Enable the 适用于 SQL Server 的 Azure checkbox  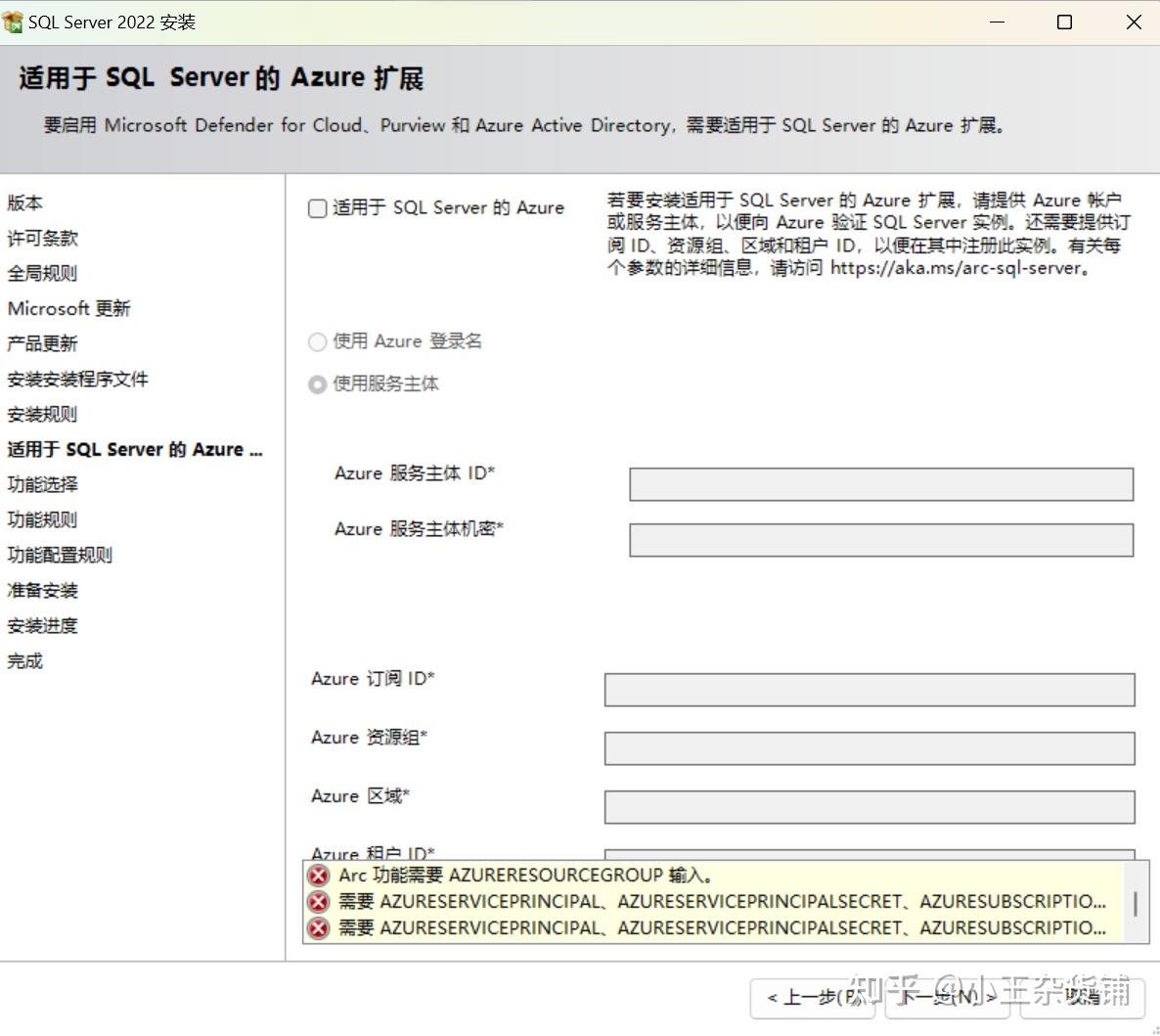pos(317,207)
